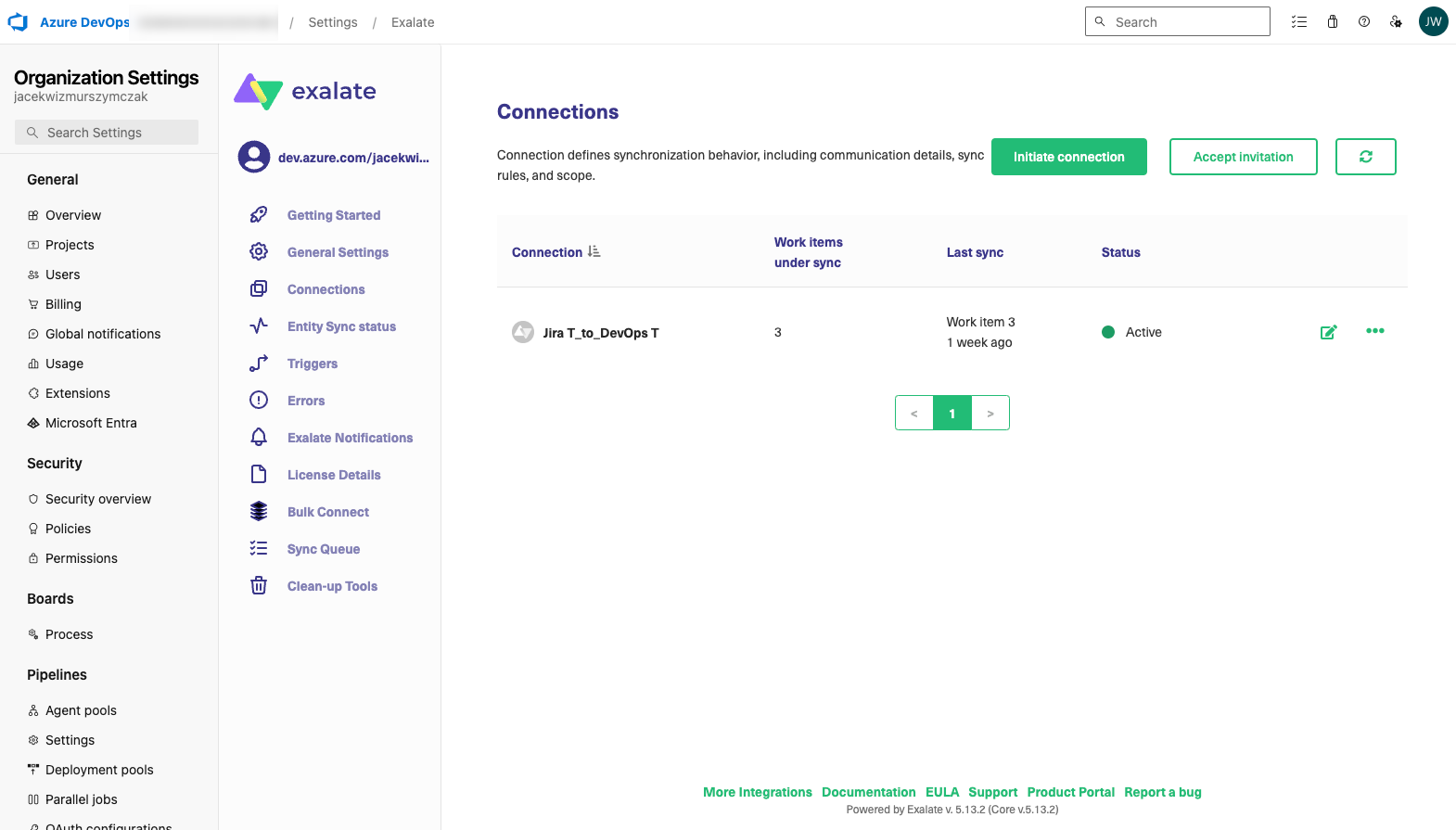Open the Help question mark icon
This screenshot has width=1456, height=830.
(x=1364, y=22)
